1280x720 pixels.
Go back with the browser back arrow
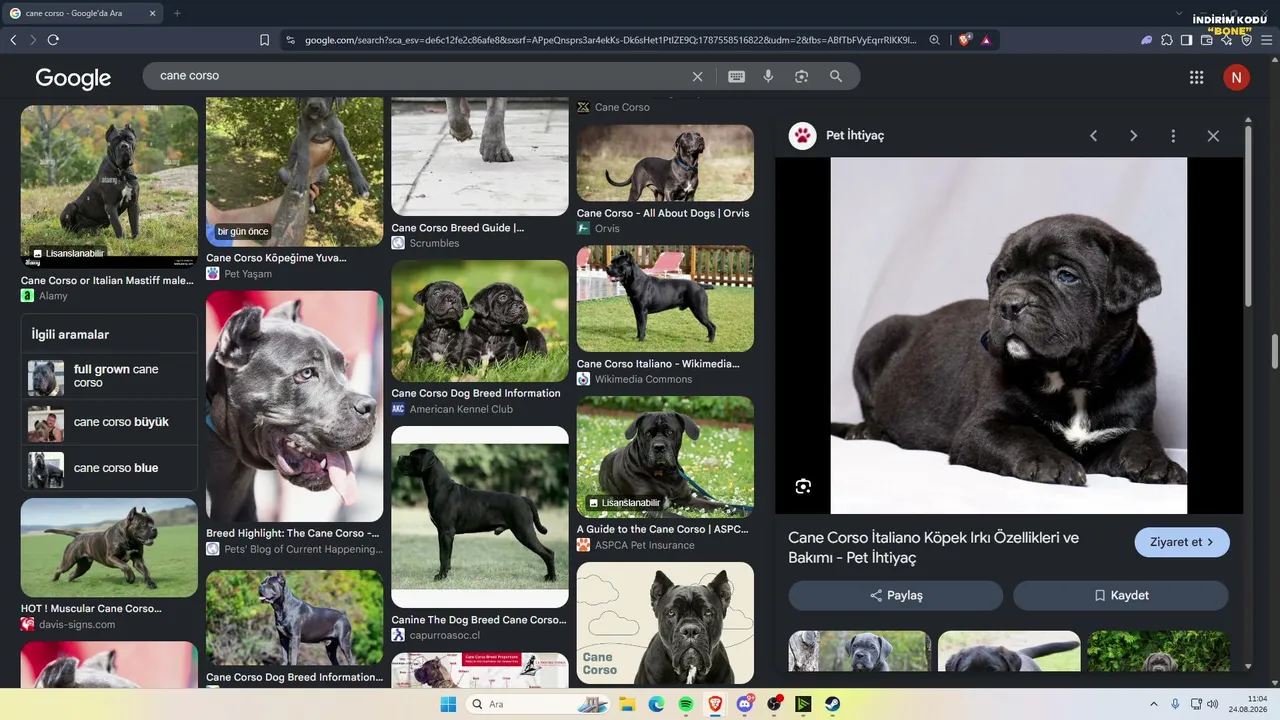pos(13,40)
